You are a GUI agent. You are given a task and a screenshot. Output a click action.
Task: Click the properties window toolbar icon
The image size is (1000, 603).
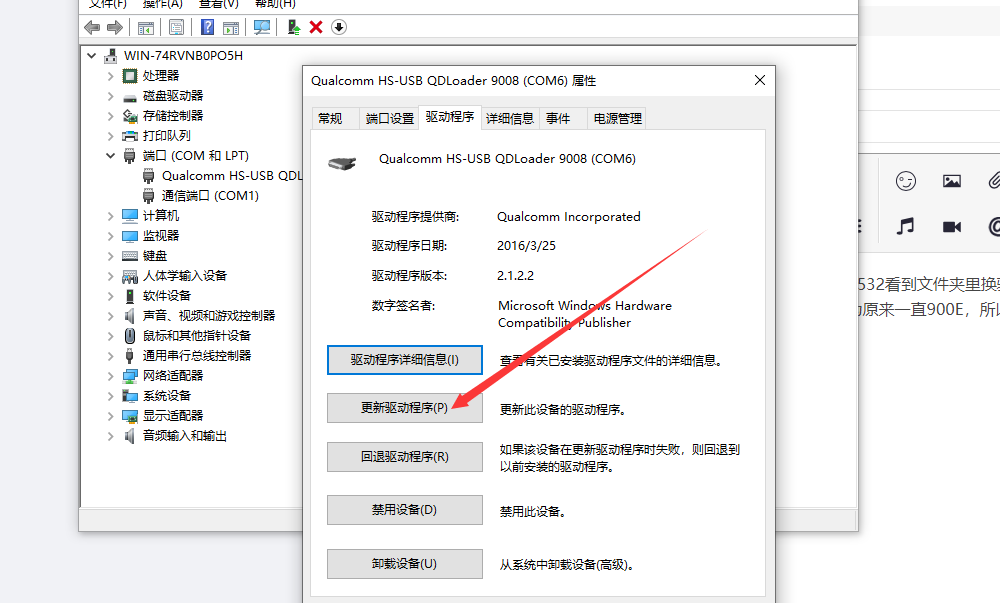[178, 27]
